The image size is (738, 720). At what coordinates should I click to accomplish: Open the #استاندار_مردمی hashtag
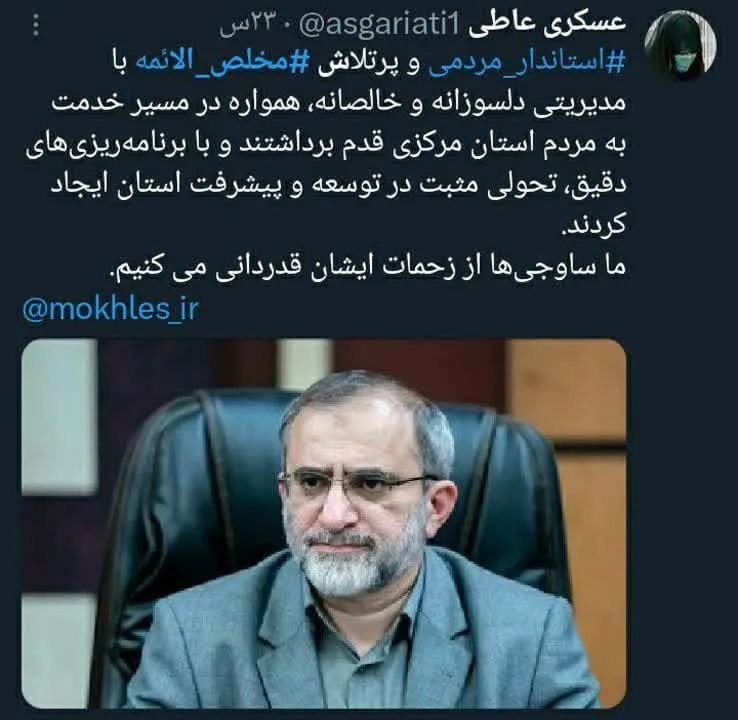[527, 64]
